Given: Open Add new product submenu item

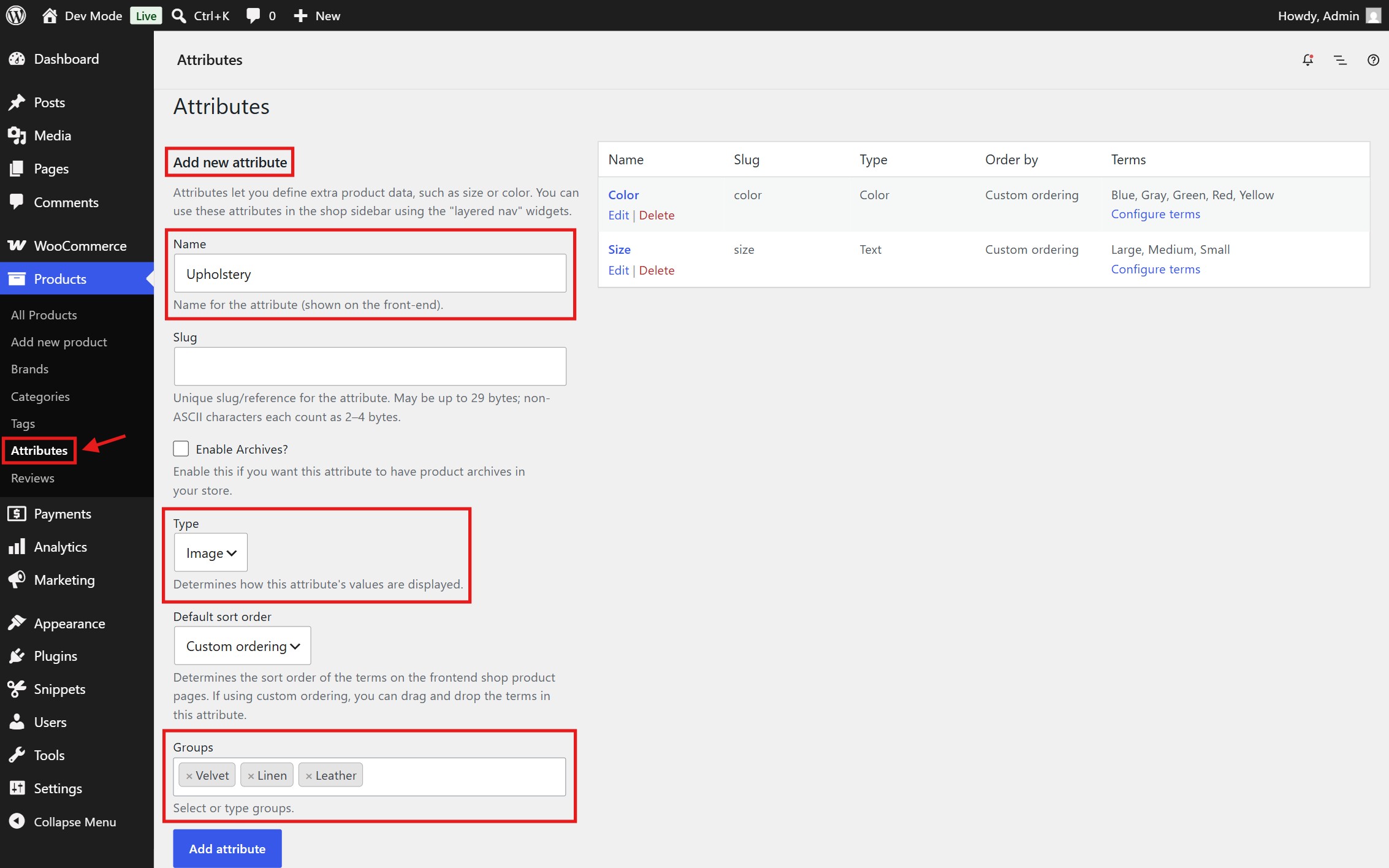Looking at the screenshot, I should pos(59,342).
